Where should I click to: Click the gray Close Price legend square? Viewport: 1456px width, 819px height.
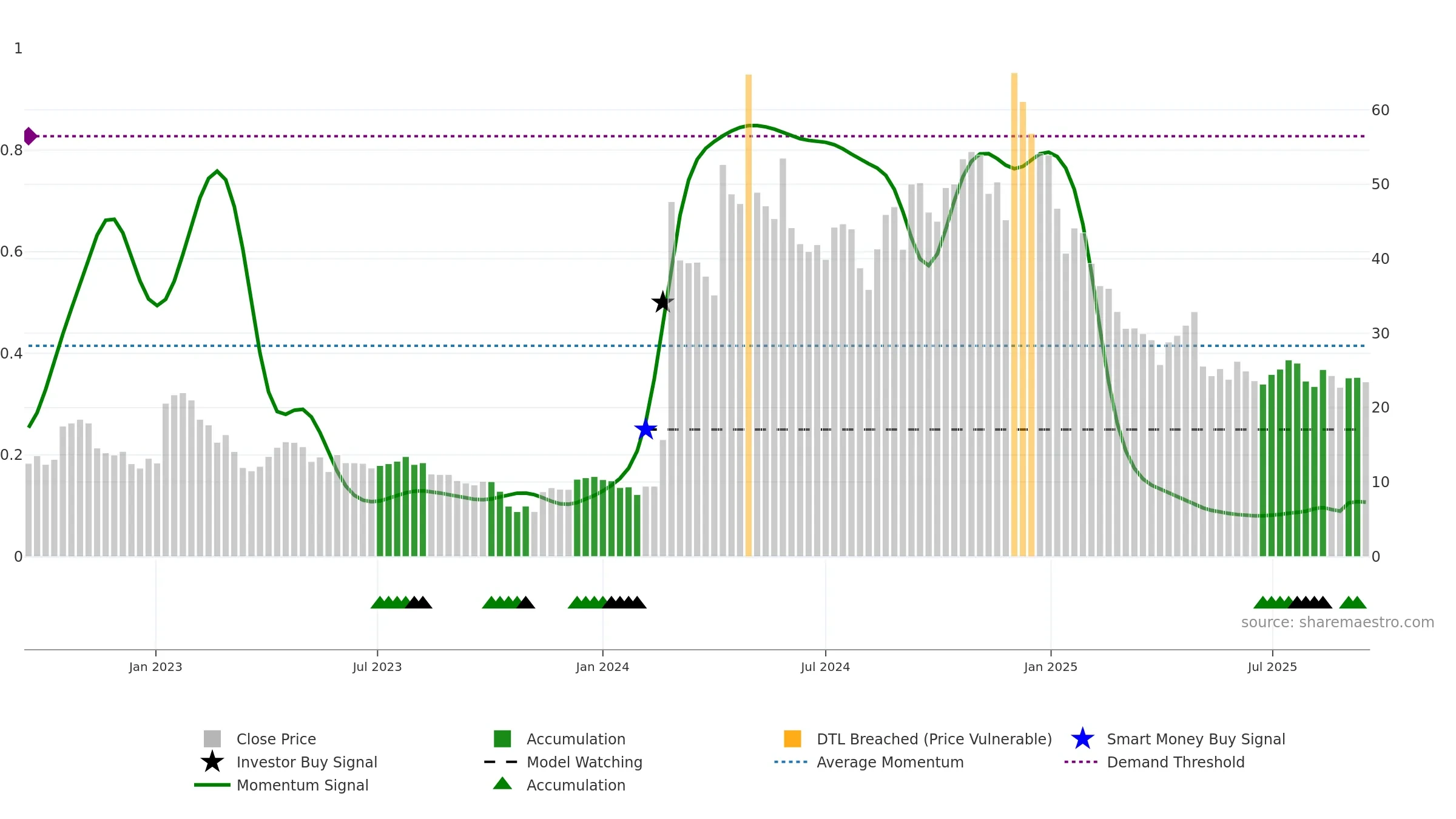(212, 739)
